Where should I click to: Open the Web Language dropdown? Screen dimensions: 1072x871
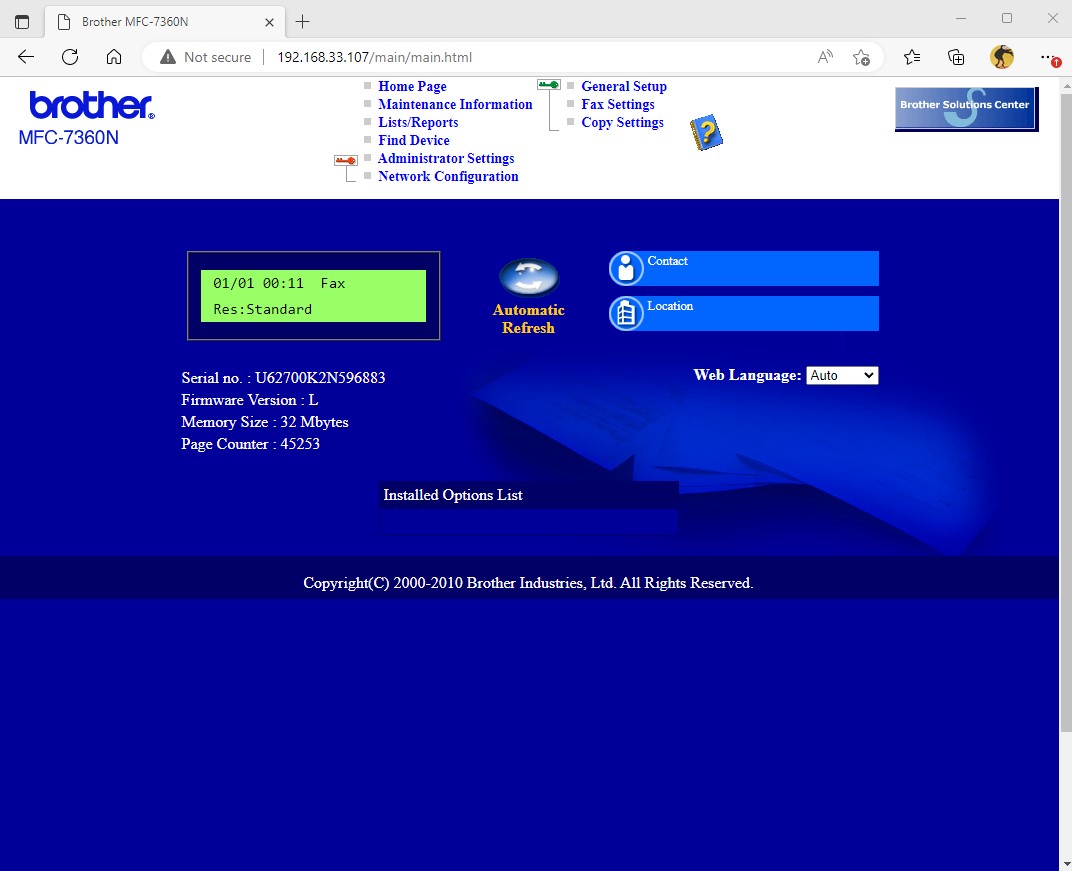pyautogui.click(x=842, y=375)
